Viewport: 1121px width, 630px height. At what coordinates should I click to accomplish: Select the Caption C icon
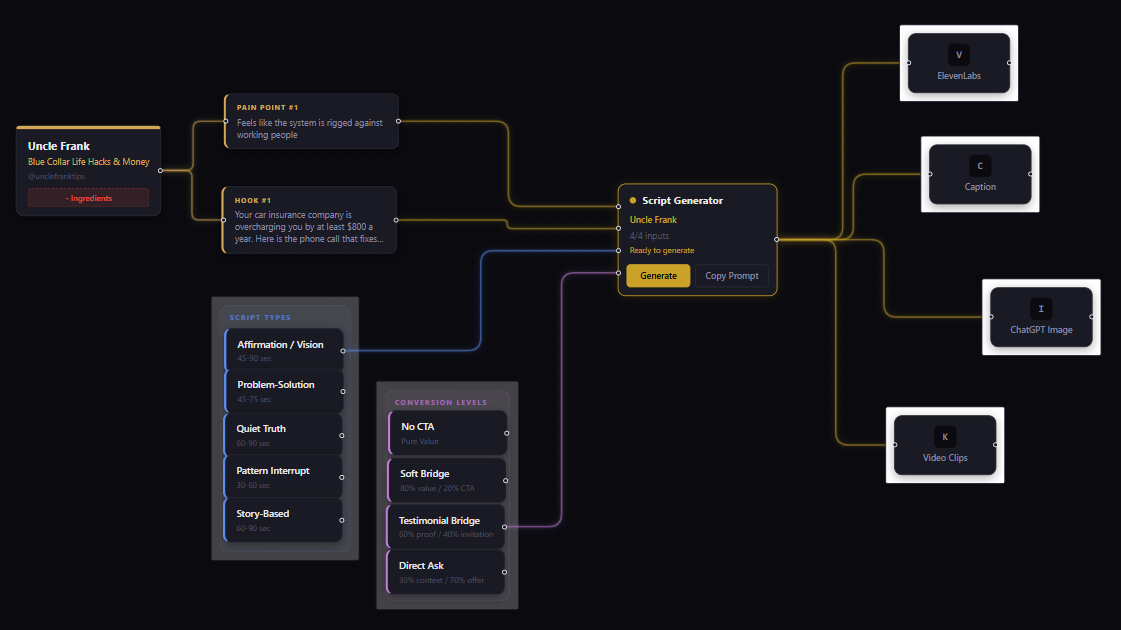pos(979,166)
